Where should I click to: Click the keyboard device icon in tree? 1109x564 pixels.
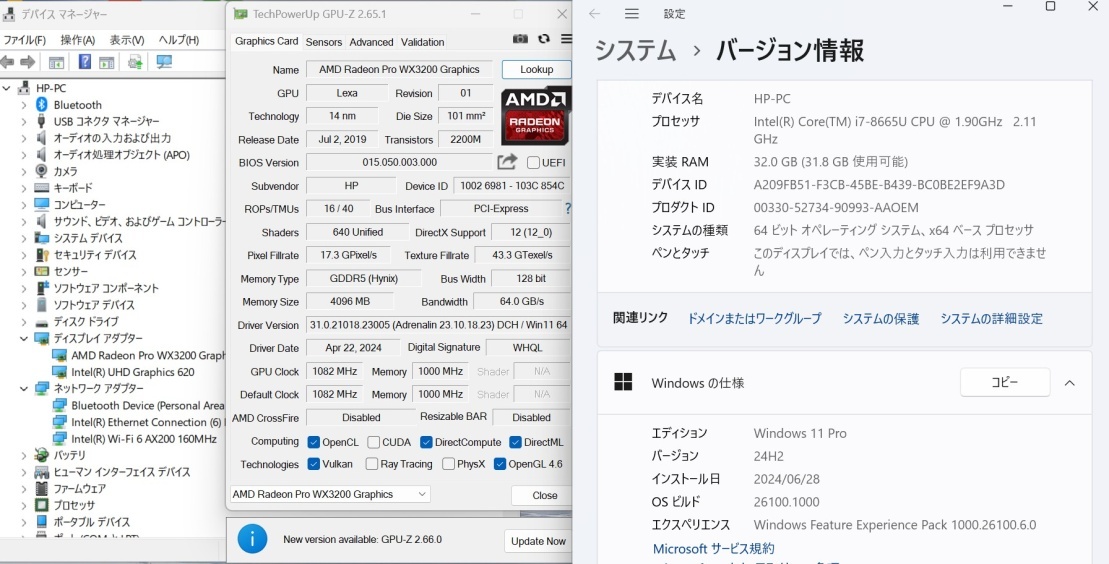(x=42, y=188)
